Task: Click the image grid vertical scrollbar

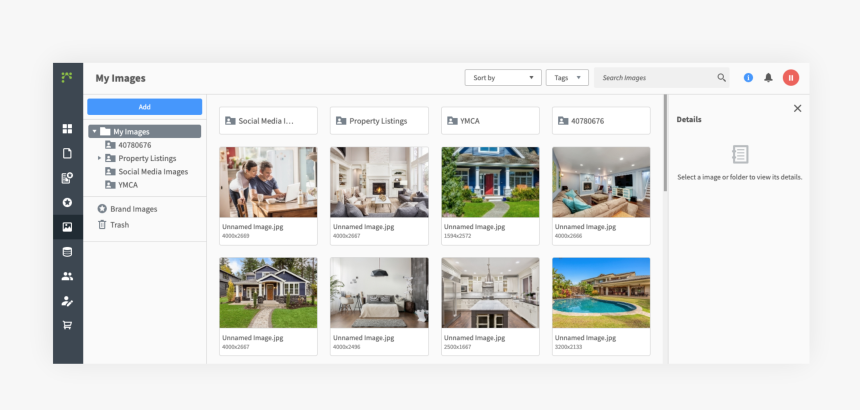Action: pyautogui.click(x=666, y=143)
